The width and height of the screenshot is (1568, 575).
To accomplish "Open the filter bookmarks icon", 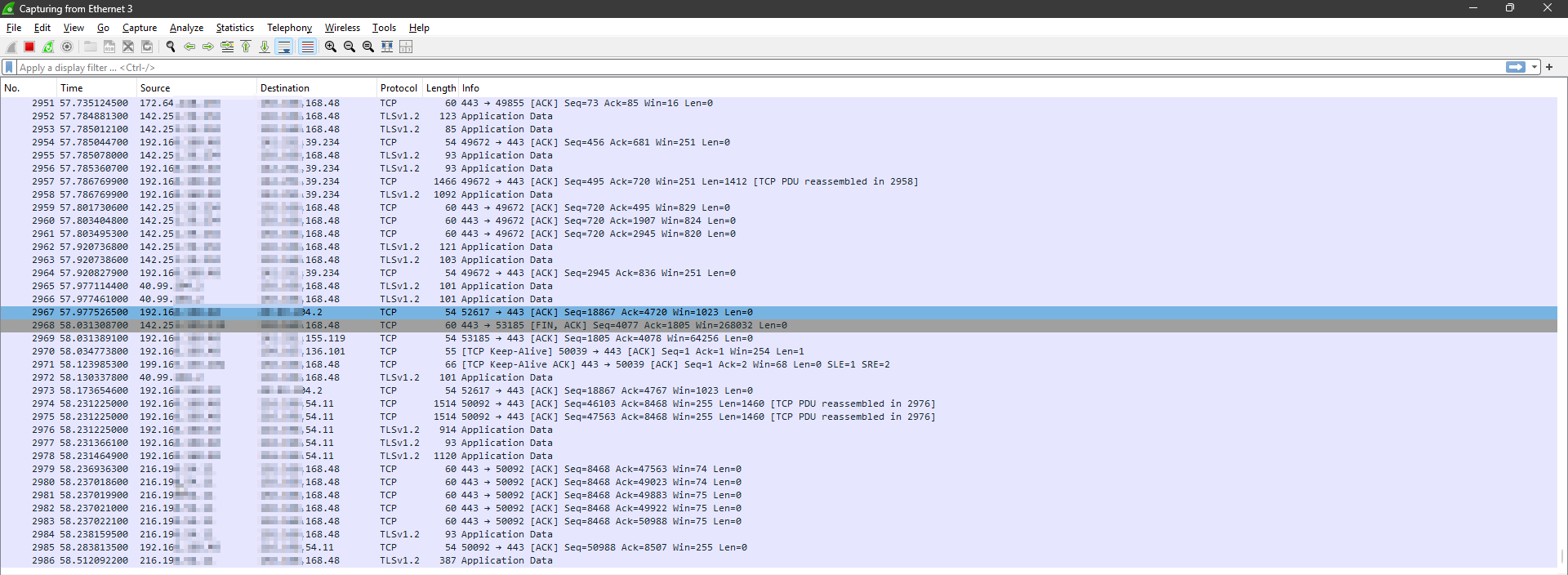I will click(x=9, y=67).
